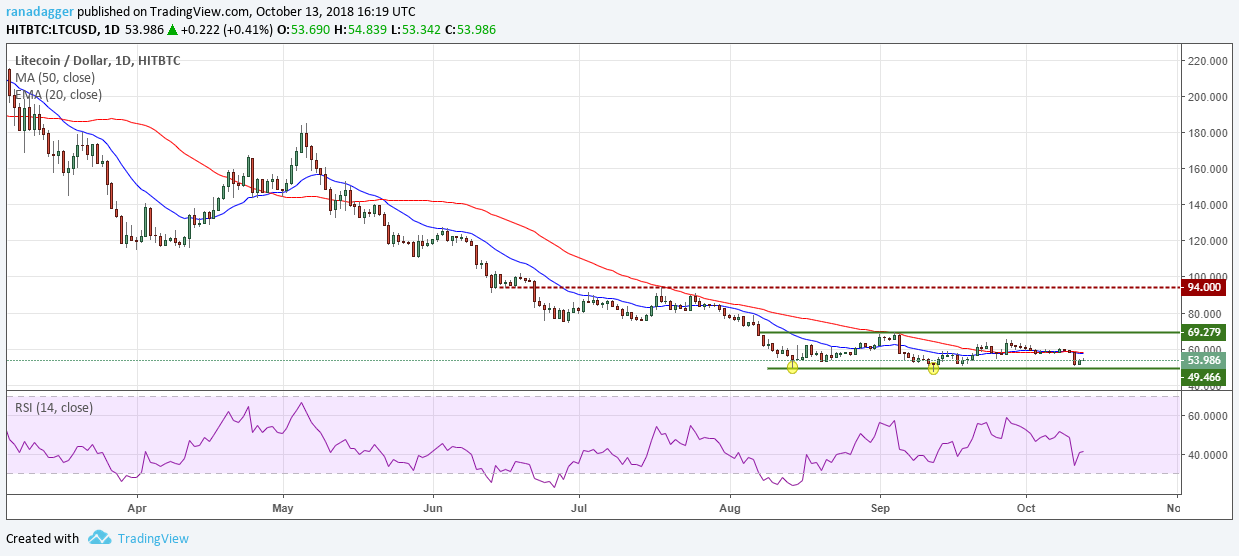Click the 100.000 price axis label
This screenshot has width=1239, height=556.
pos(1208,276)
